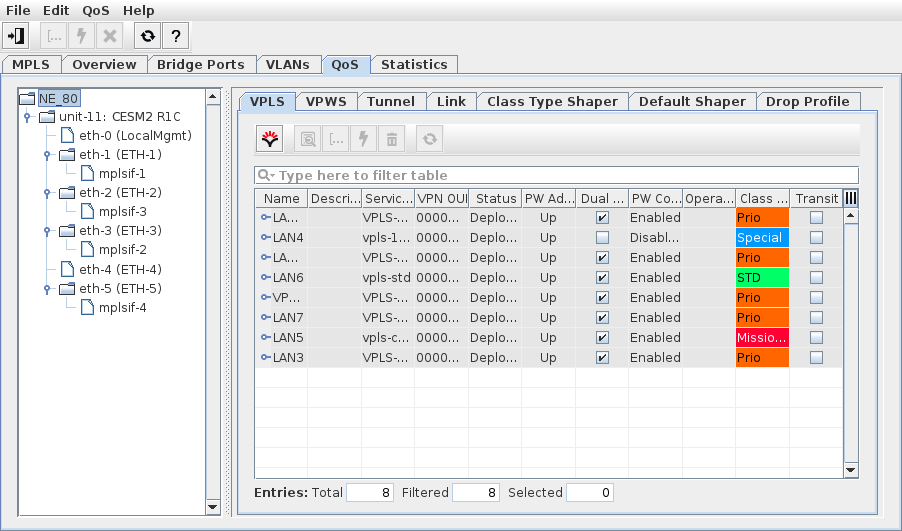Switch to the Drop Profile tab
Screen dimensions: 902x531
[x=807, y=101]
